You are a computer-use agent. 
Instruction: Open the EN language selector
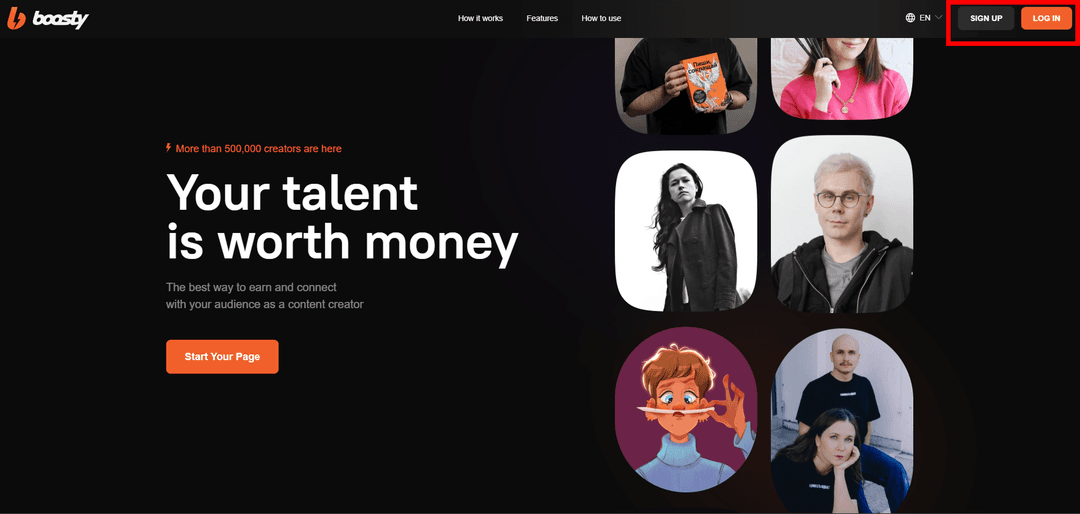coord(924,18)
